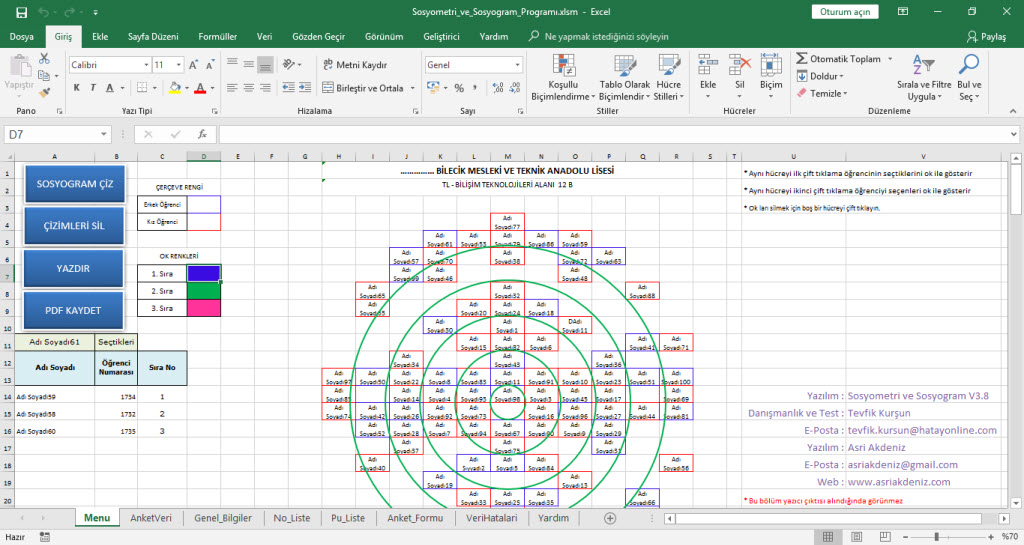Open the Temizle clear dropdown

pos(822,93)
